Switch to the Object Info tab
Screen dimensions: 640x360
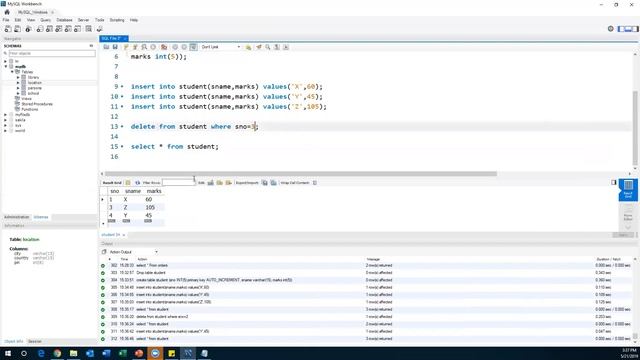[13, 341]
